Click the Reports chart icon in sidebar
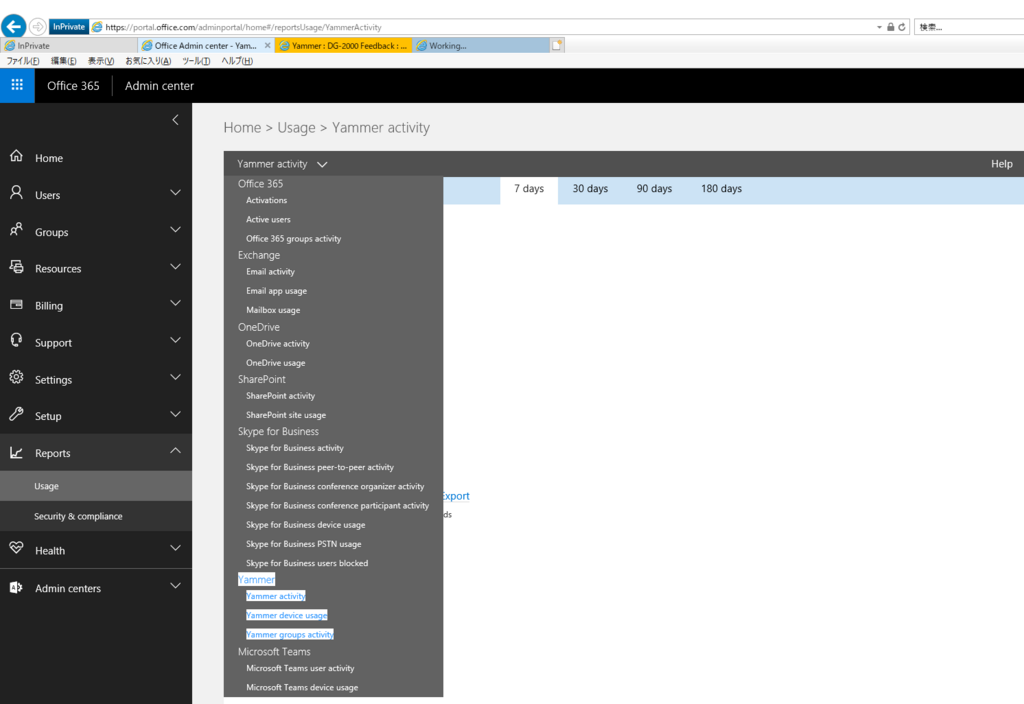Image resolution: width=1024 pixels, height=704 pixels. pos(16,452)
